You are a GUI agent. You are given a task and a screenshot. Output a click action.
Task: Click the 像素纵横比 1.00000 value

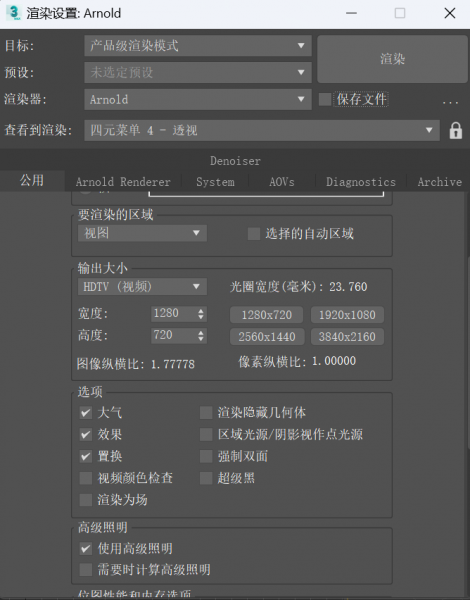[x=334, y=361]
